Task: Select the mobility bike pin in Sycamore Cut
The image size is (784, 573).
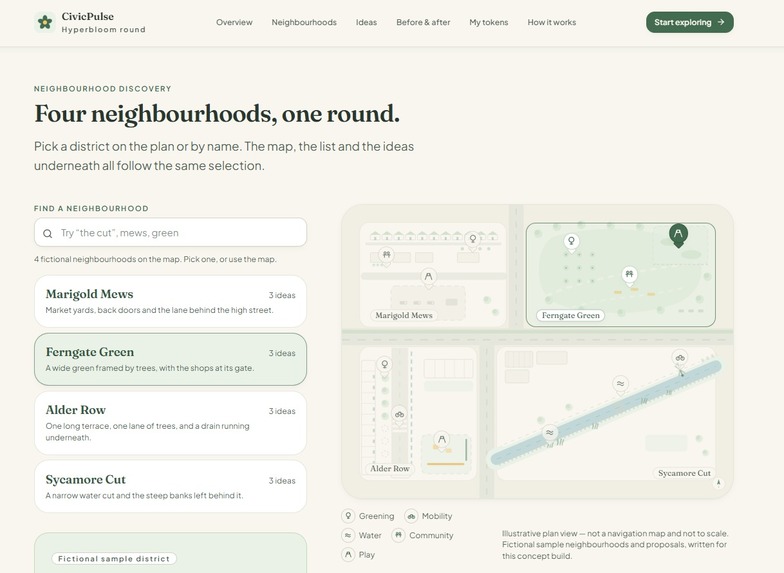Action: point(680,358)
